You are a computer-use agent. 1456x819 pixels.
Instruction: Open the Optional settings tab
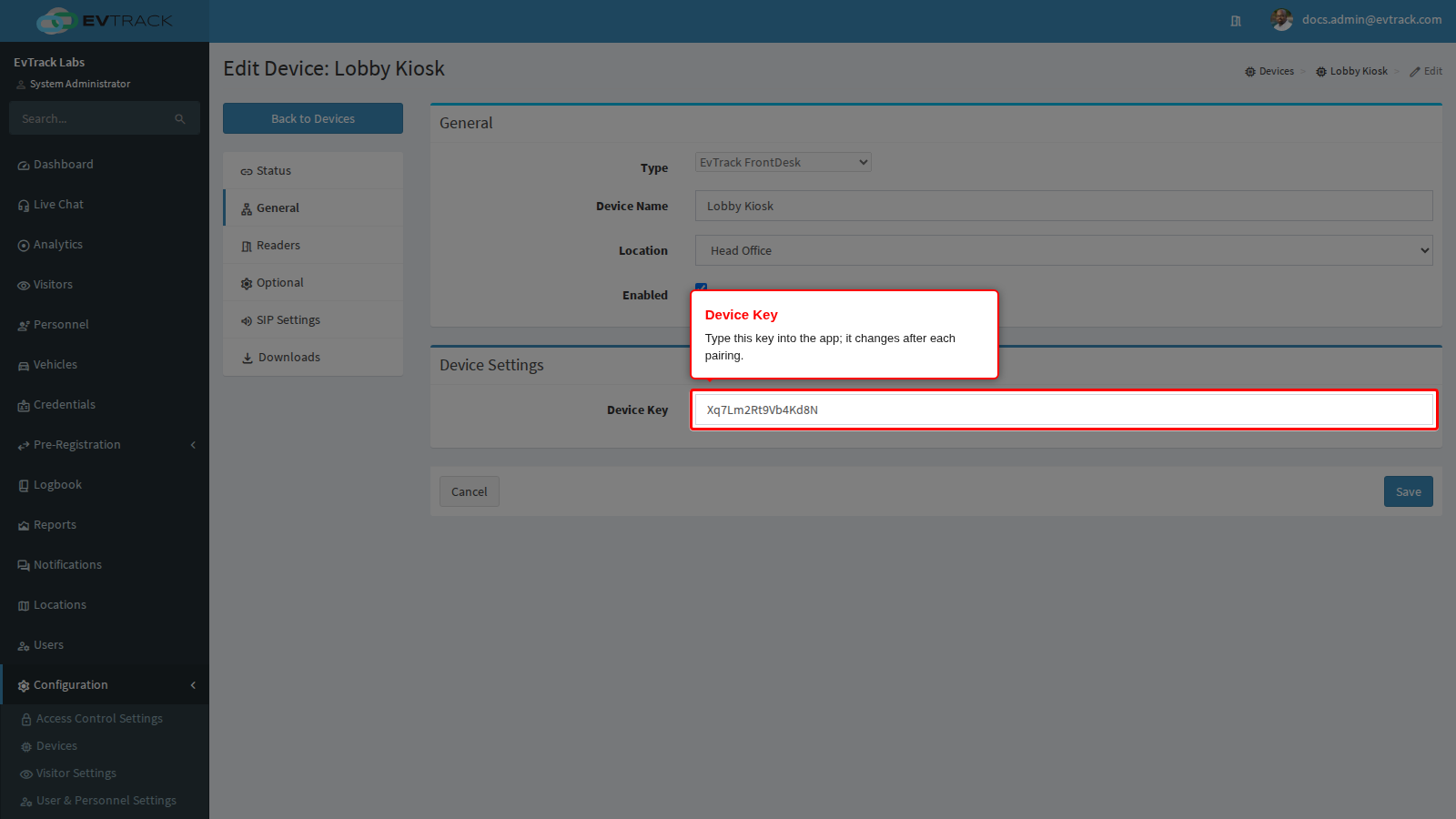pyautogui.click(x=313, y=283)
